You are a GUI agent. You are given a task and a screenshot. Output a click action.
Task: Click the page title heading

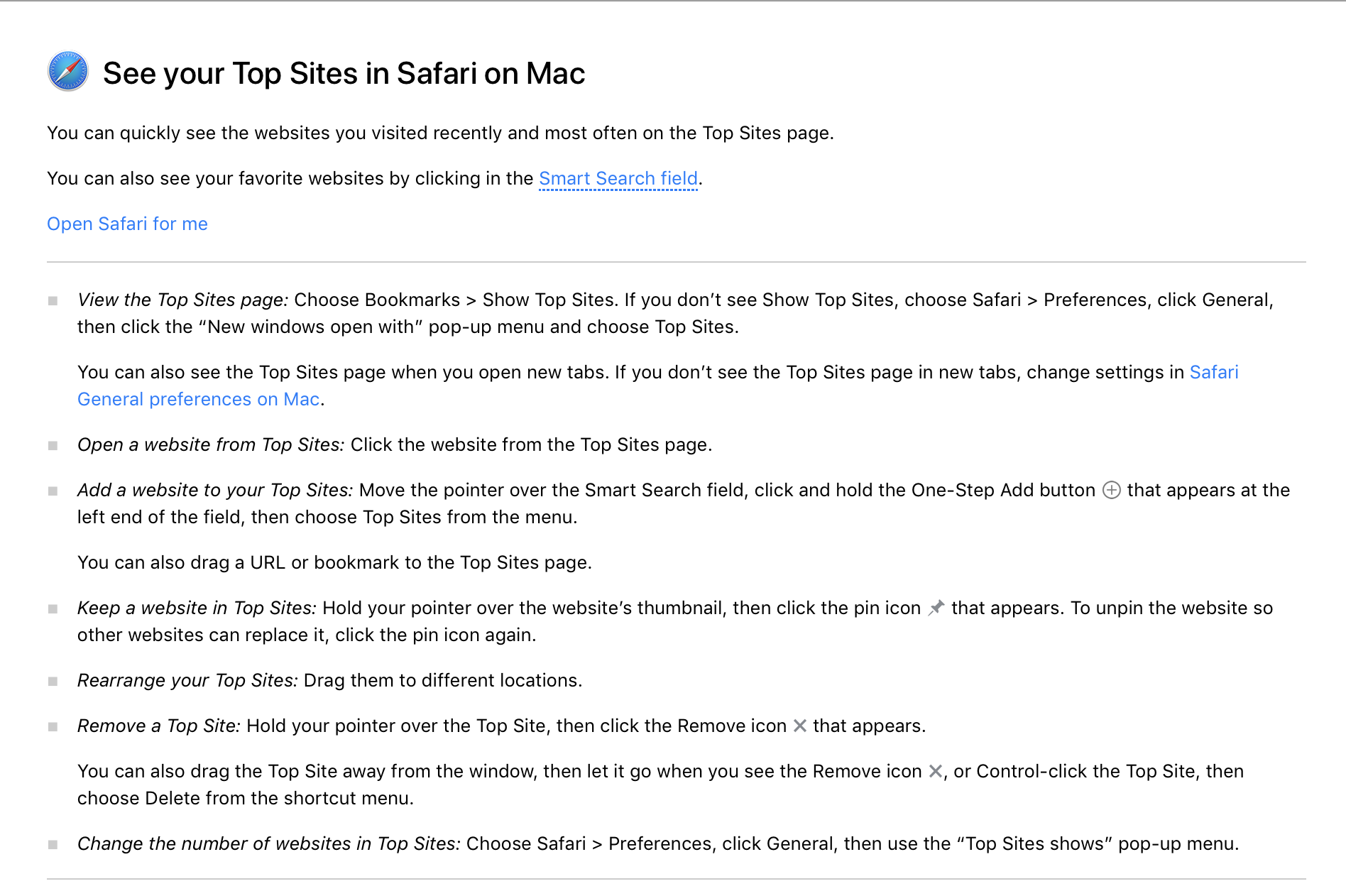pos(344,73)
